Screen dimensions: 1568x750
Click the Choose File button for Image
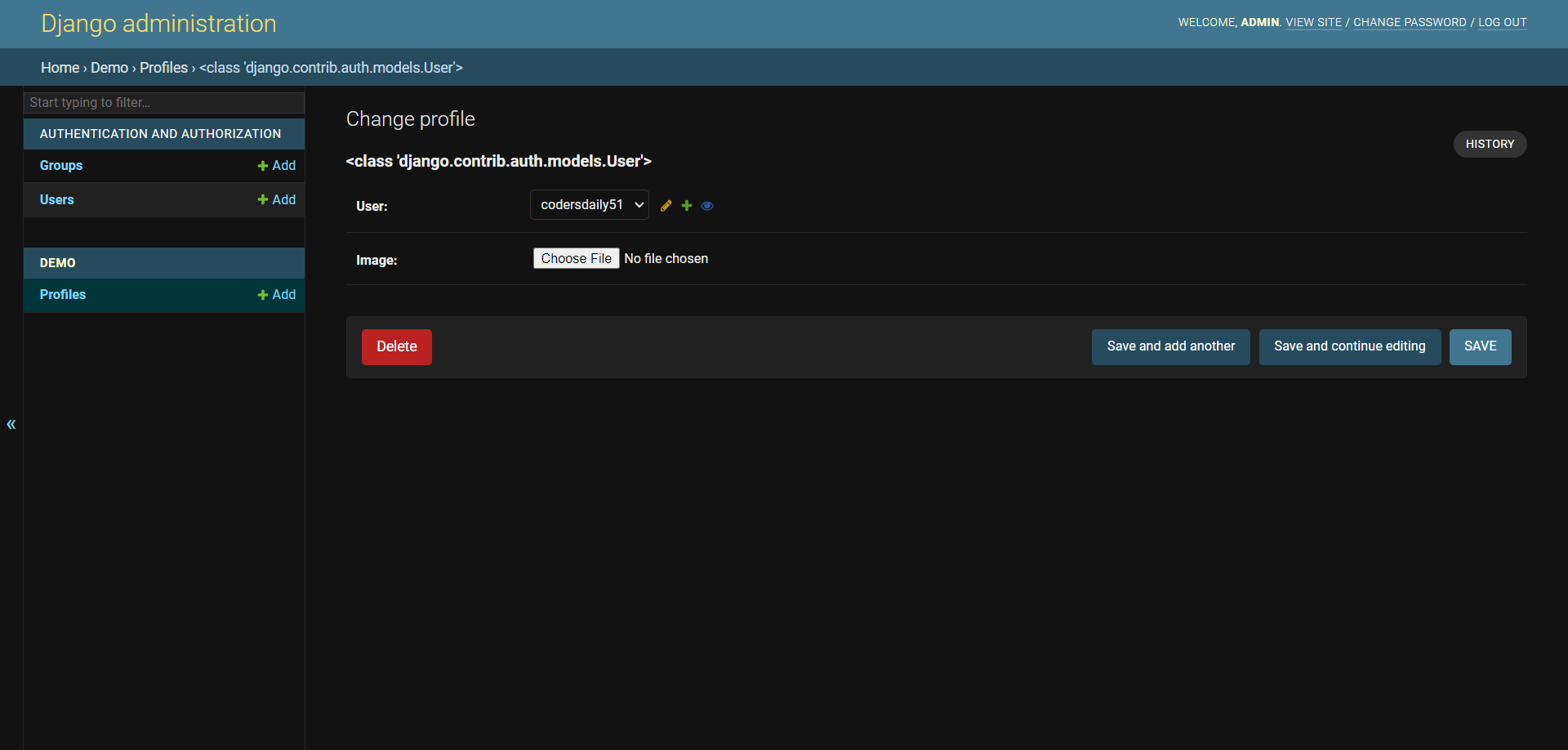tap(576, 258)
